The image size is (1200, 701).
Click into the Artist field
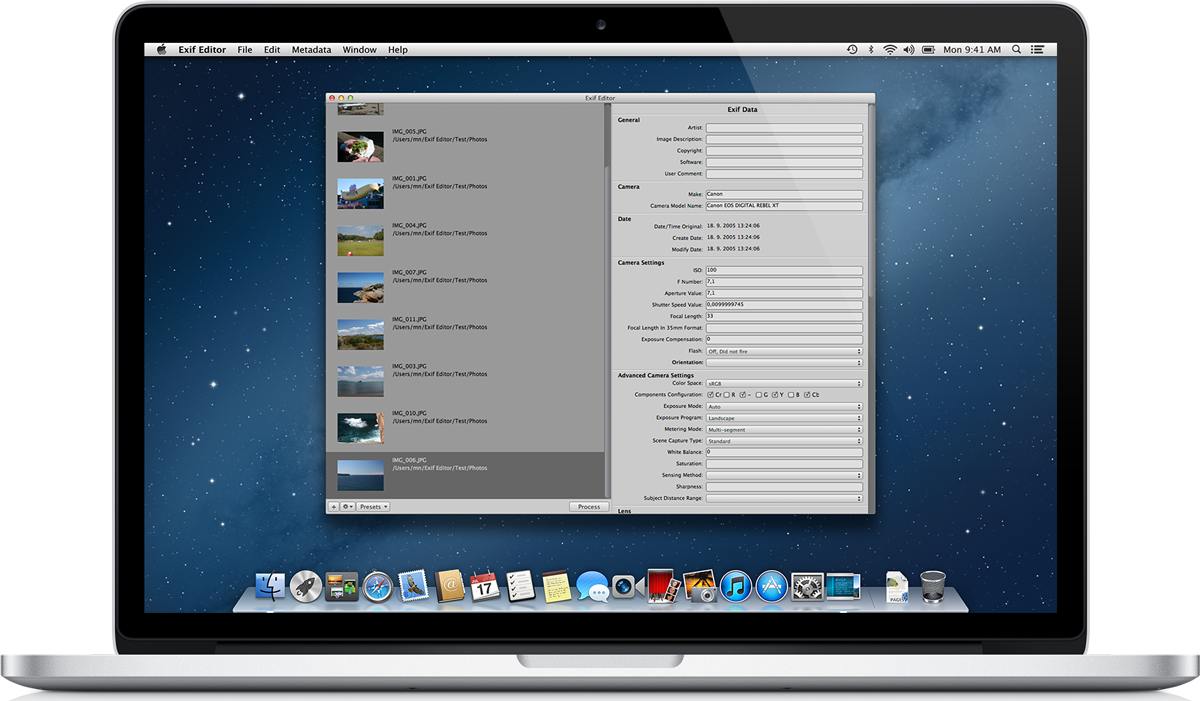(x=784, y=128)
